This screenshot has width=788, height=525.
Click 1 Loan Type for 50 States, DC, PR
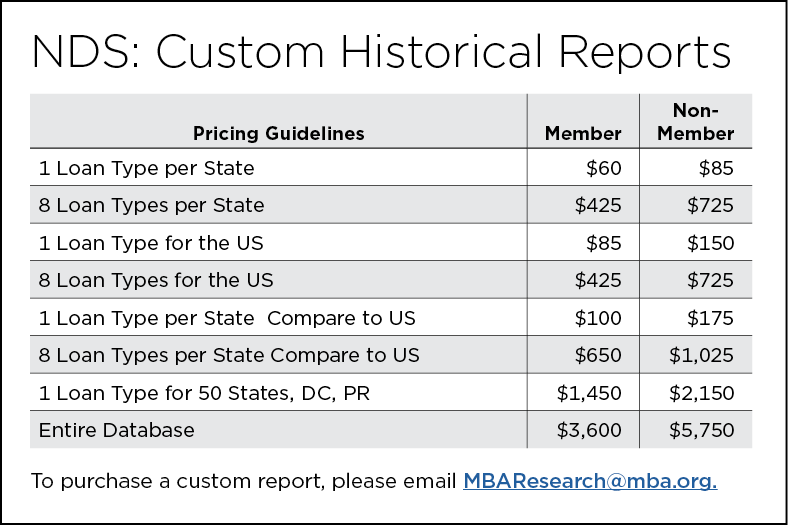click(204, 393)
